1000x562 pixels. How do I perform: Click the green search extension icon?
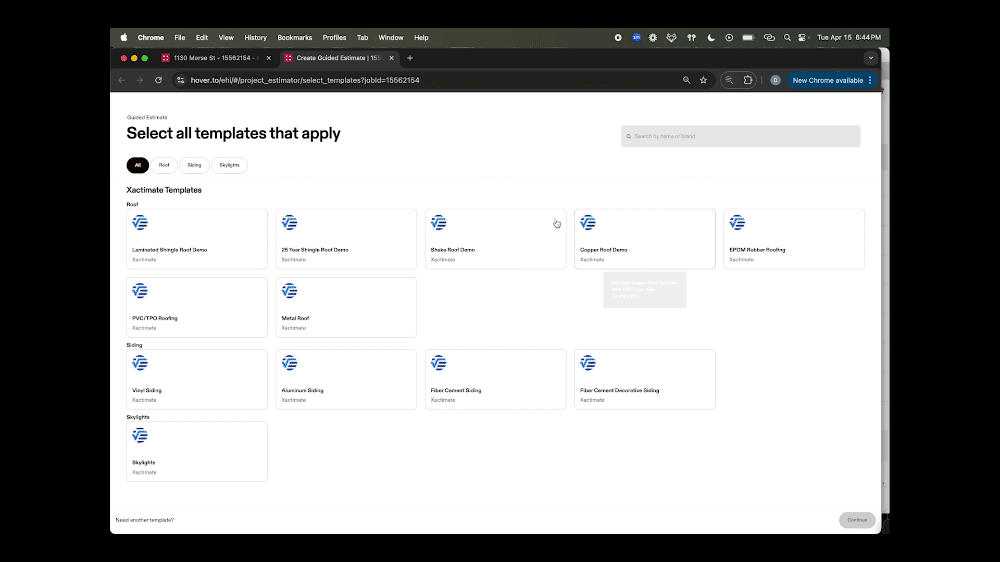[729, 80]
